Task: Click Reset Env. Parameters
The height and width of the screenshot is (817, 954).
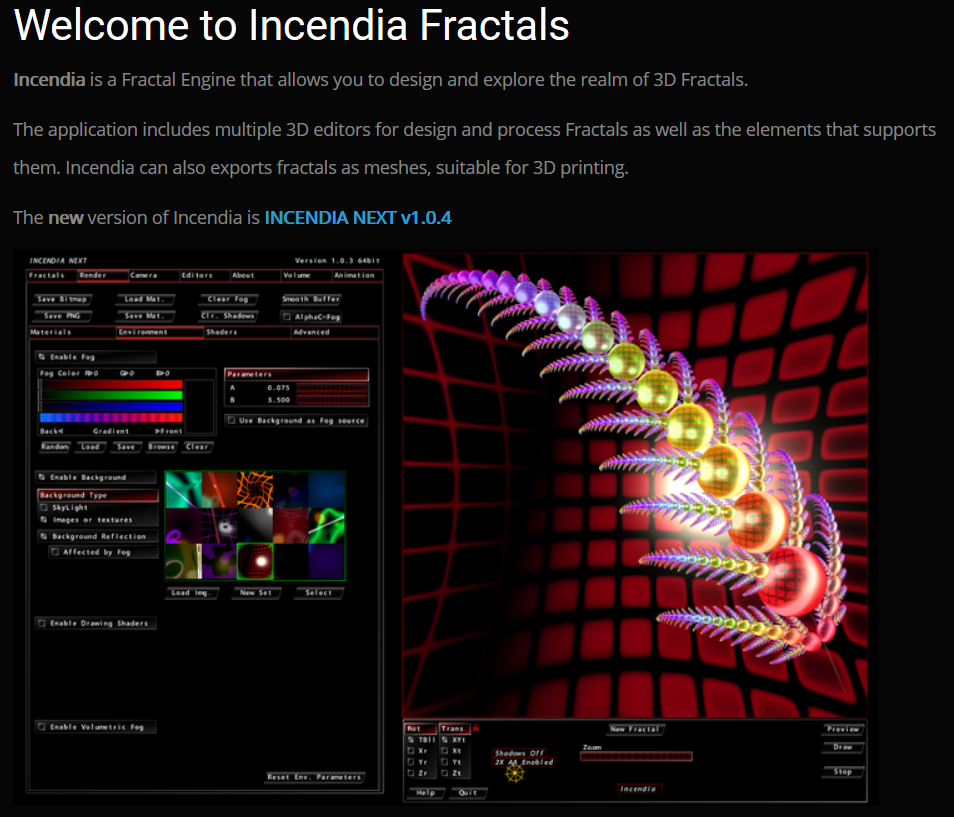Action: click(315, 777)
